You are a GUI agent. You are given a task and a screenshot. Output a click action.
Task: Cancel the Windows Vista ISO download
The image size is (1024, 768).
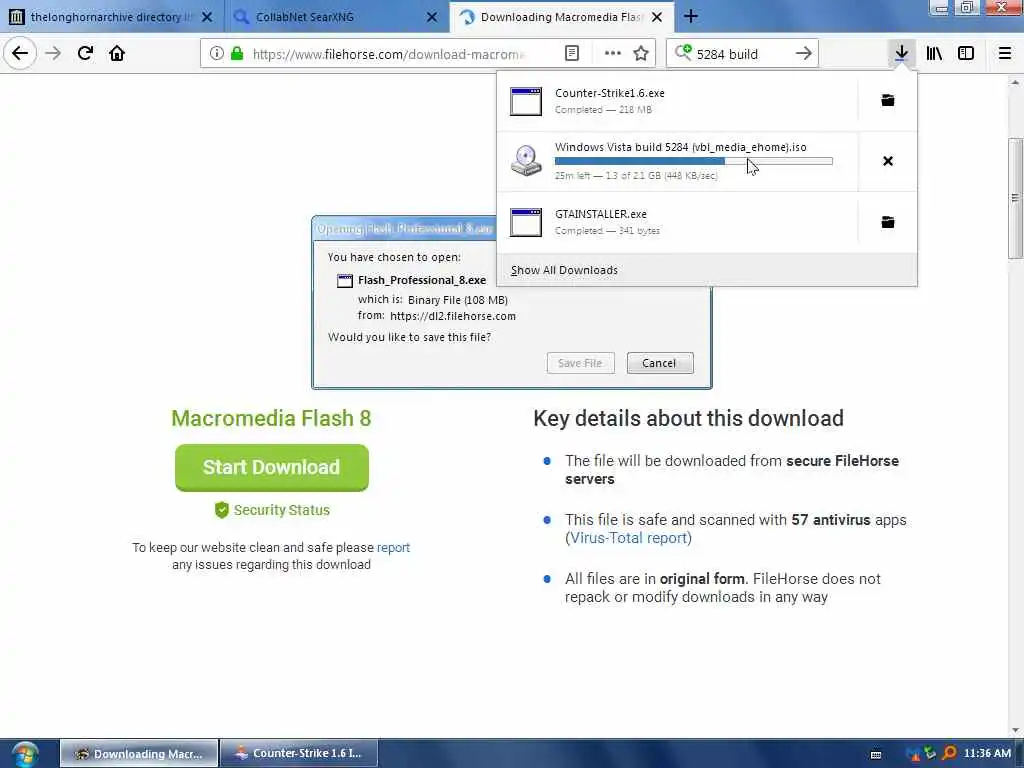point(888,161)
